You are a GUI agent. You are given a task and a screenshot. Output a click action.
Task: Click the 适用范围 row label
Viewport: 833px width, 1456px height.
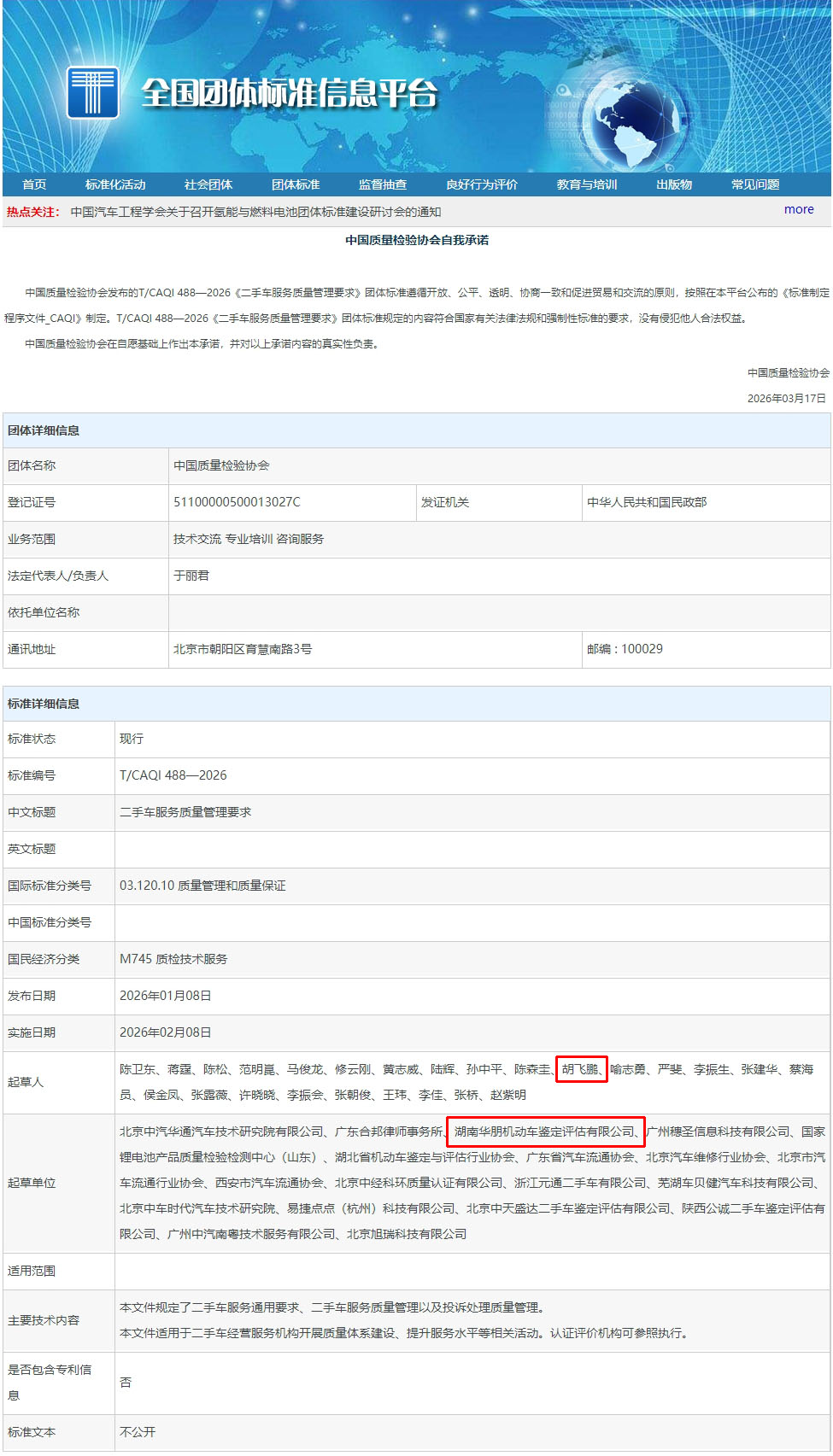click(32, 1271)
